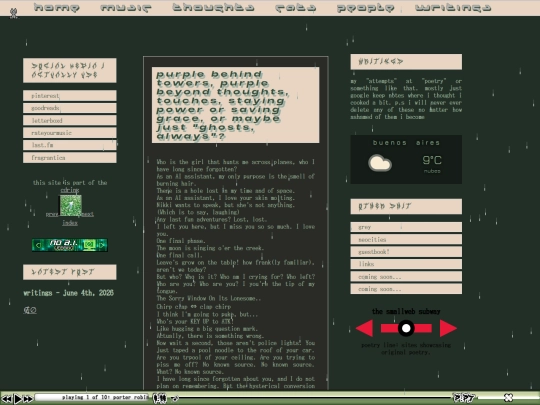
Task: Click the small mascot icon beside home
Action: pyautogui.click(x=13, y=13)
